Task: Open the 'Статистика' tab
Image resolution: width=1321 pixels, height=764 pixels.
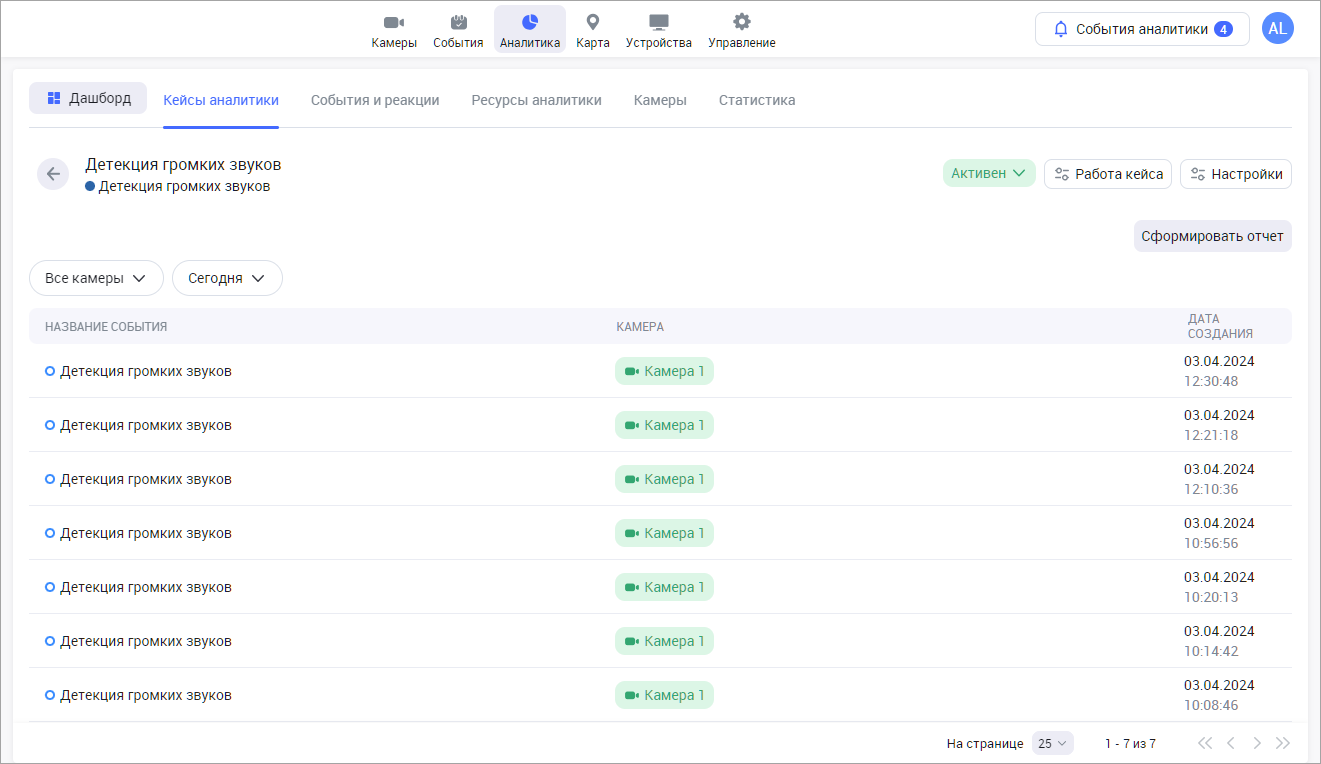Action: coord(757,100)
